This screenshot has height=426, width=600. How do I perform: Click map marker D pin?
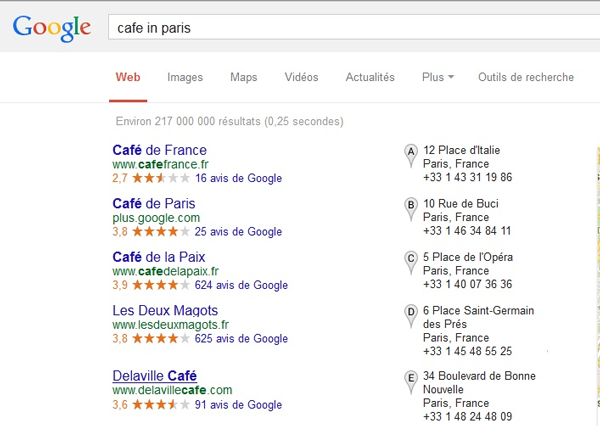point(409,314)
